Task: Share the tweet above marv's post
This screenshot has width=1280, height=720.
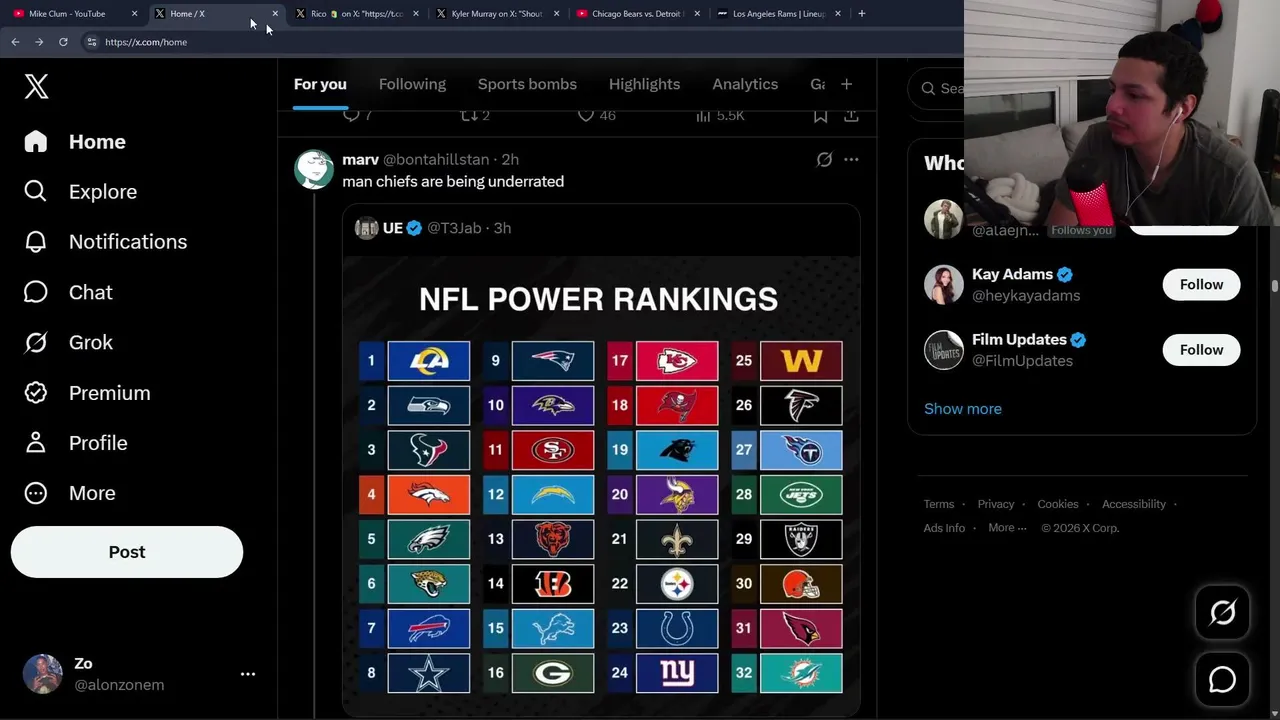Action: [851, 115]
